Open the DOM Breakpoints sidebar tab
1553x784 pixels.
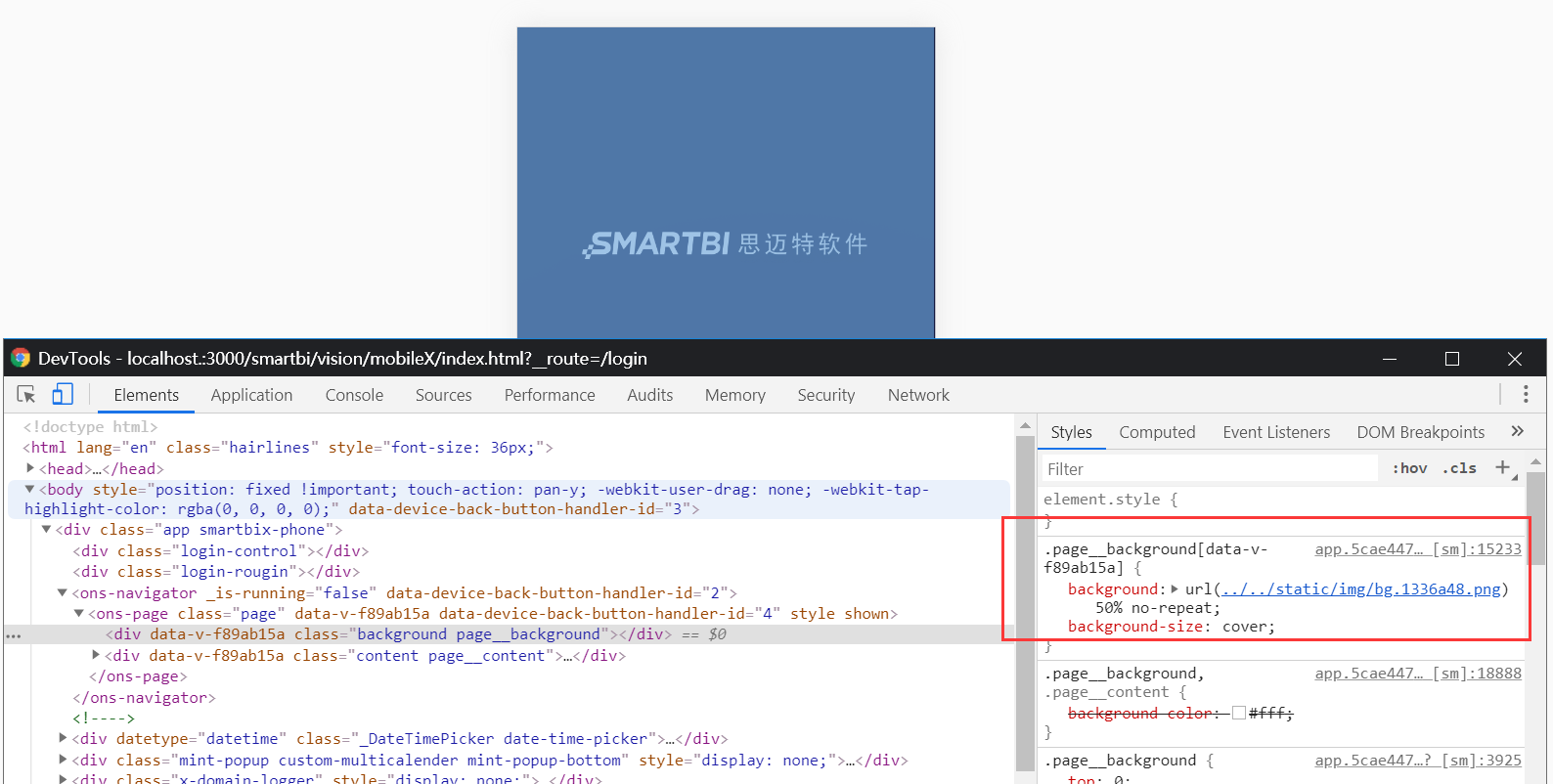pyautogui.click(x=1420, y=432)
